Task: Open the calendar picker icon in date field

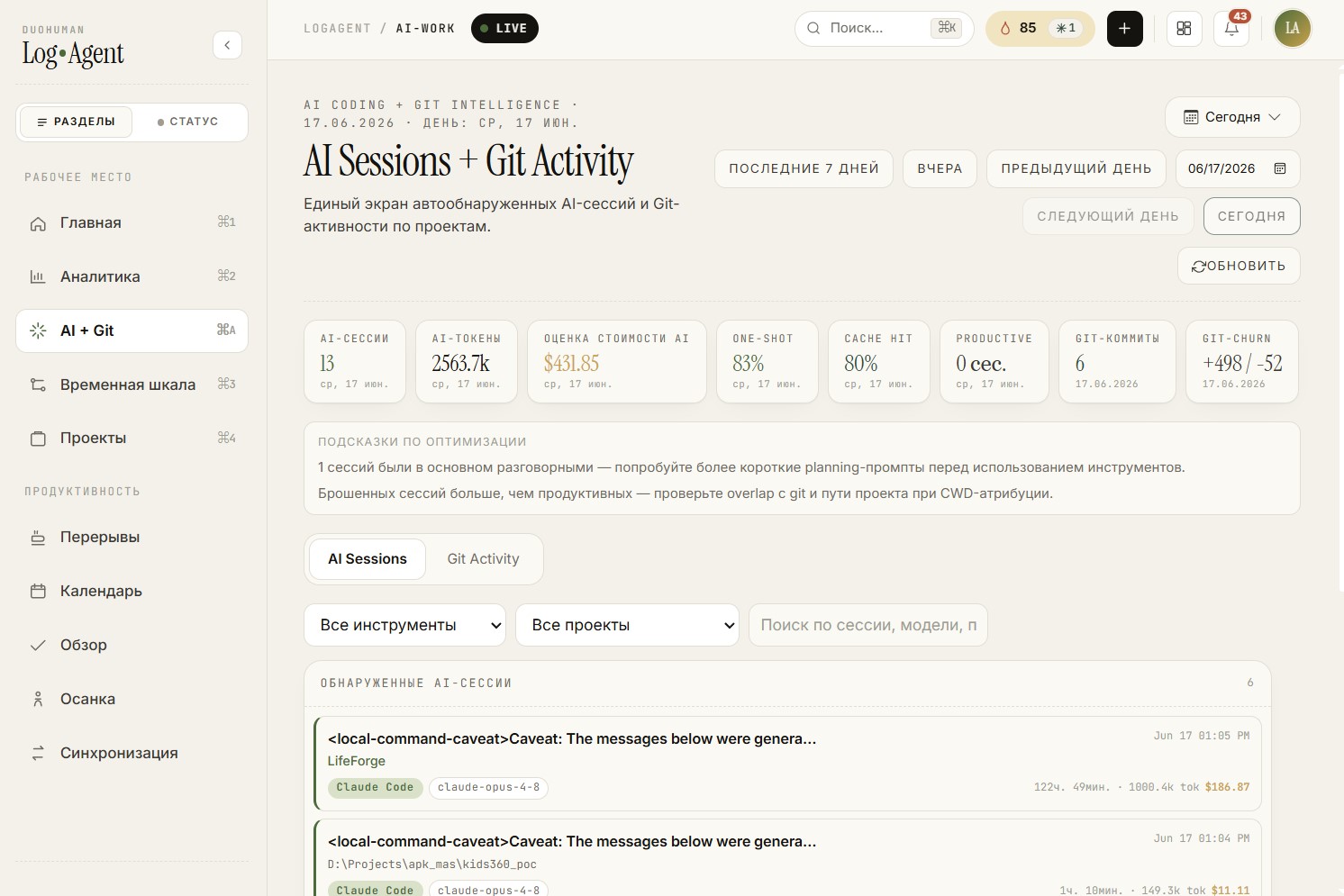Action: [1280, 168]
